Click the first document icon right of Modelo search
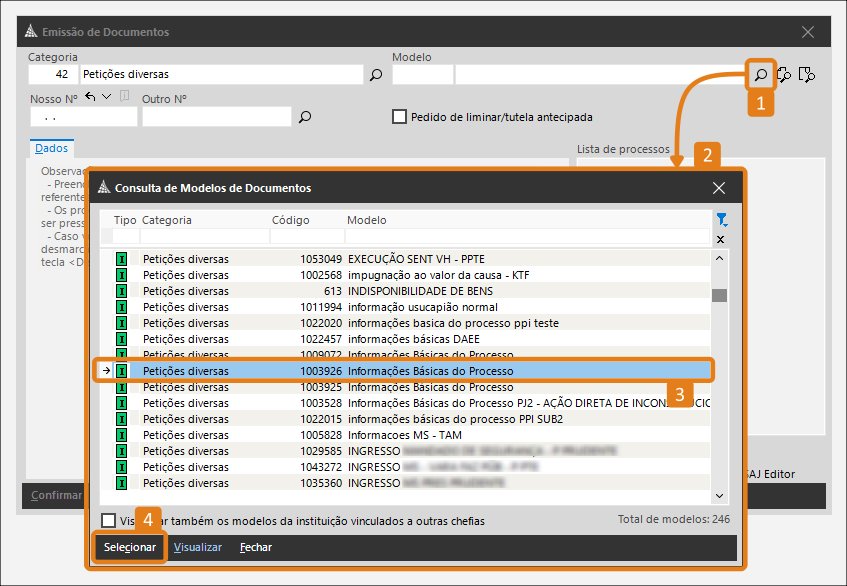Image resolution: width=847 pixels, height=586 pixels. [x=785, y=74]
